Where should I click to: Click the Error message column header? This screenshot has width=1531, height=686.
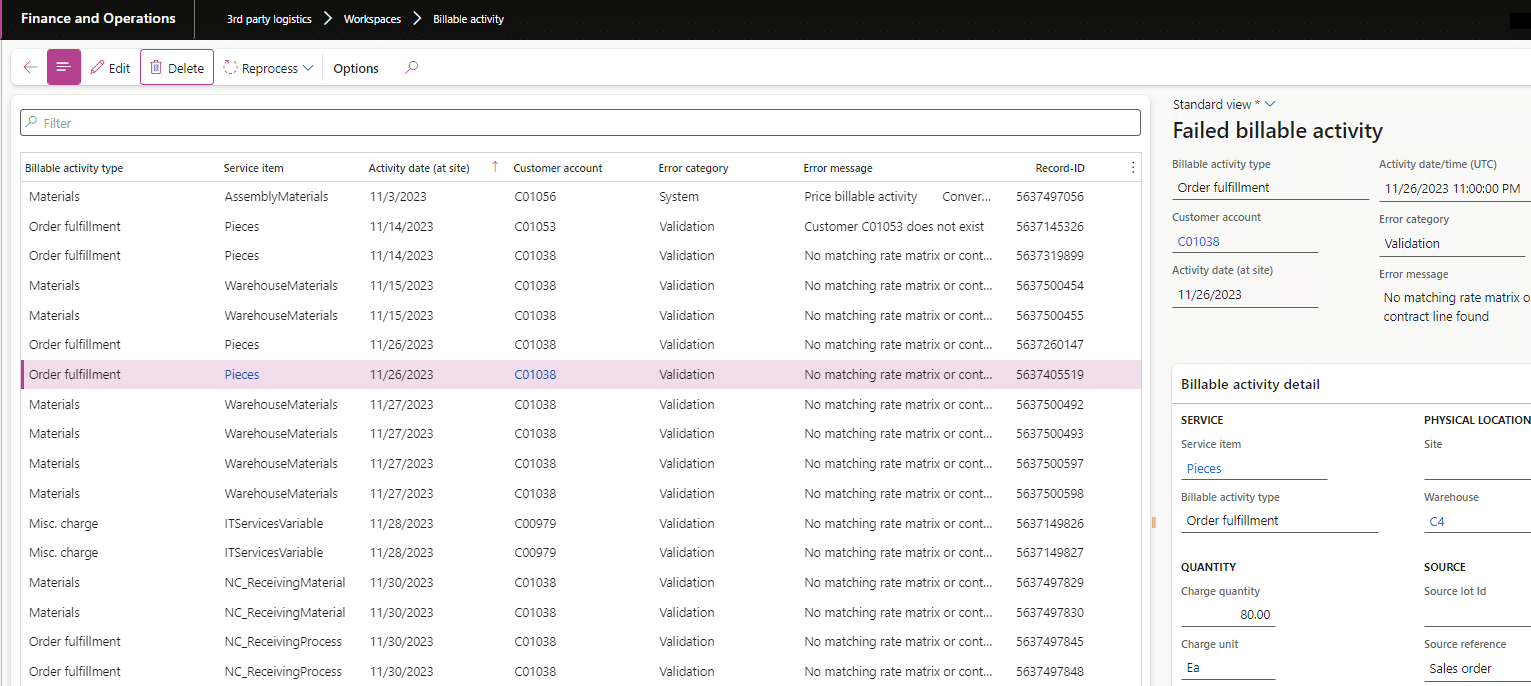[x=838, y=168]
